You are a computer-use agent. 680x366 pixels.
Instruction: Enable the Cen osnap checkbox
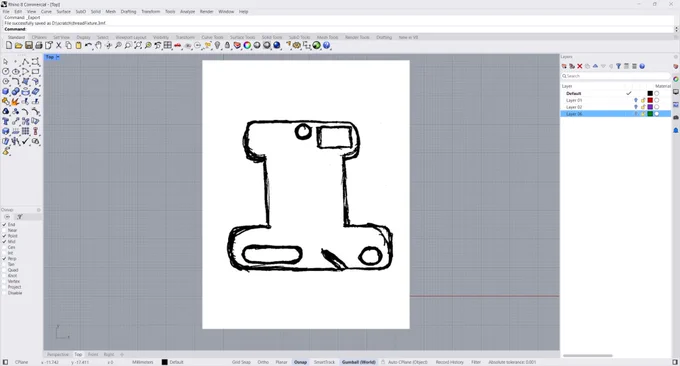(4, 247)
